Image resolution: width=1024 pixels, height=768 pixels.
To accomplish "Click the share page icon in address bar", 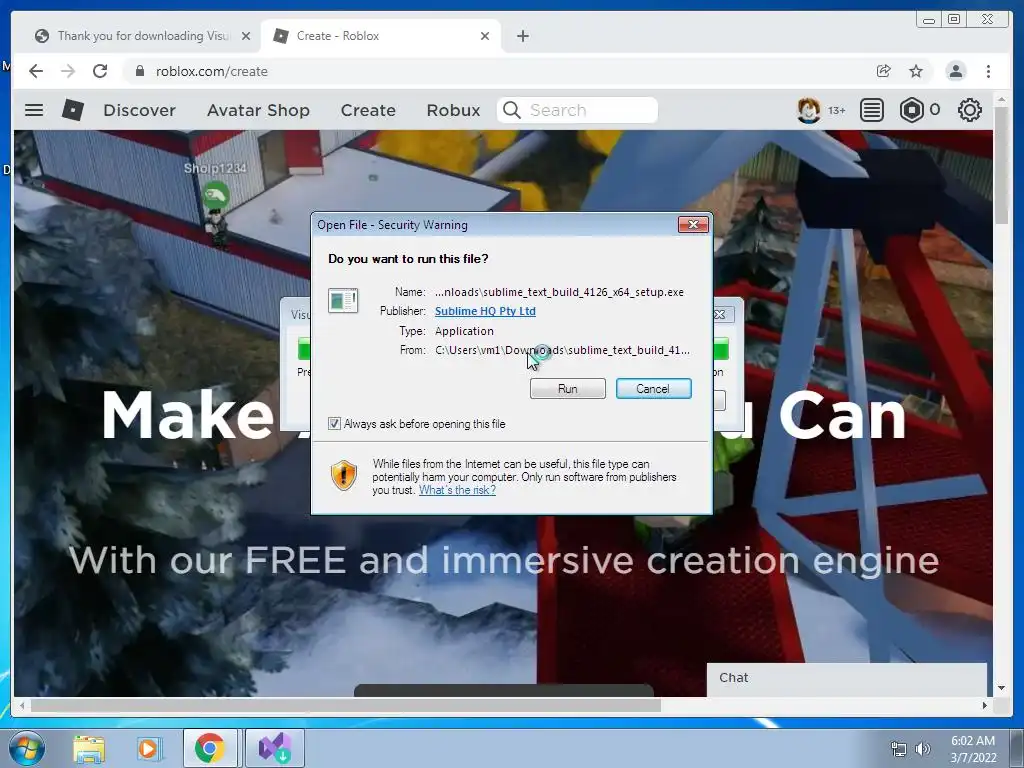I will pos(884,71).
